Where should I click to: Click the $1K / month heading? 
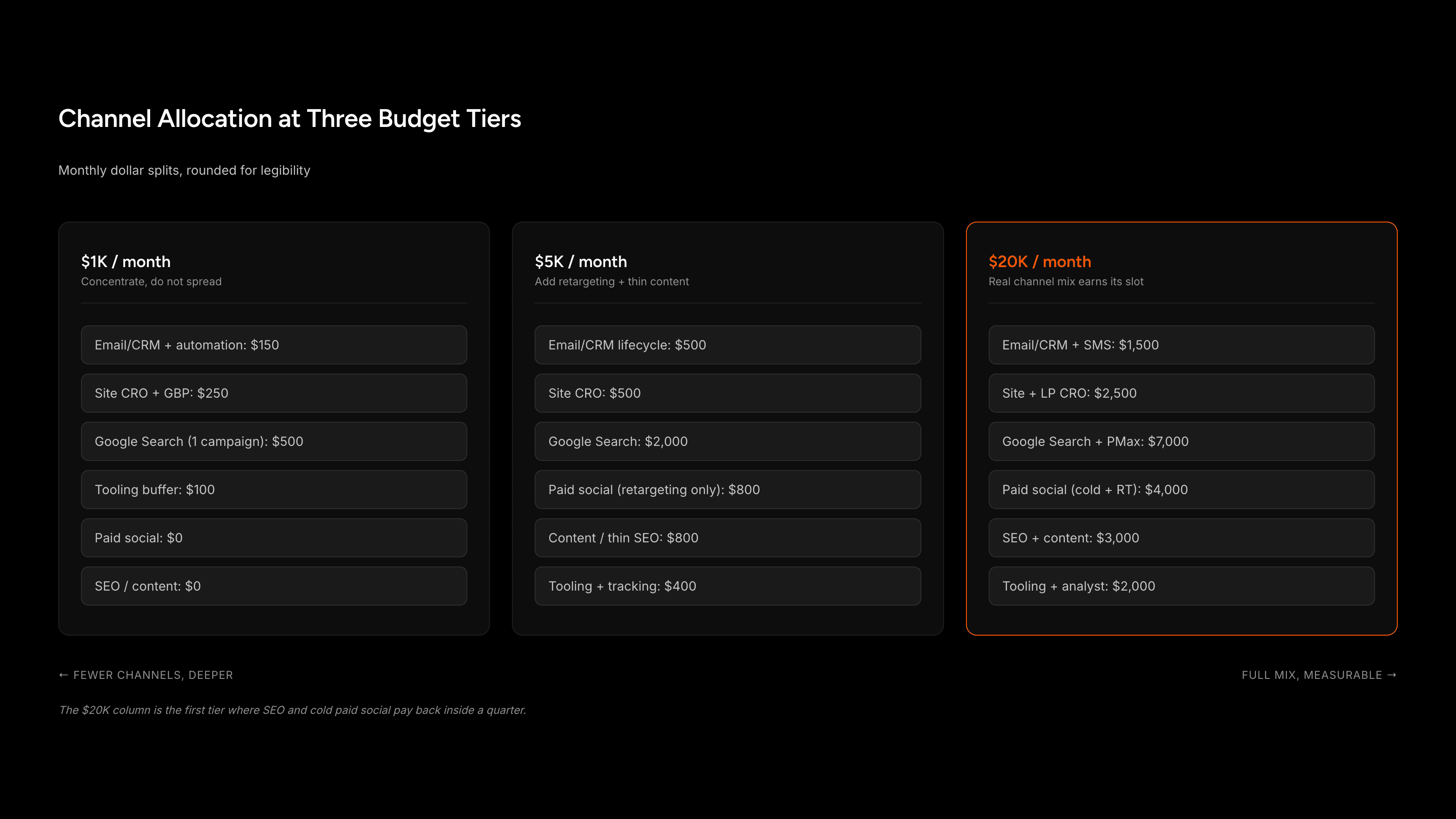click(126, 262)
